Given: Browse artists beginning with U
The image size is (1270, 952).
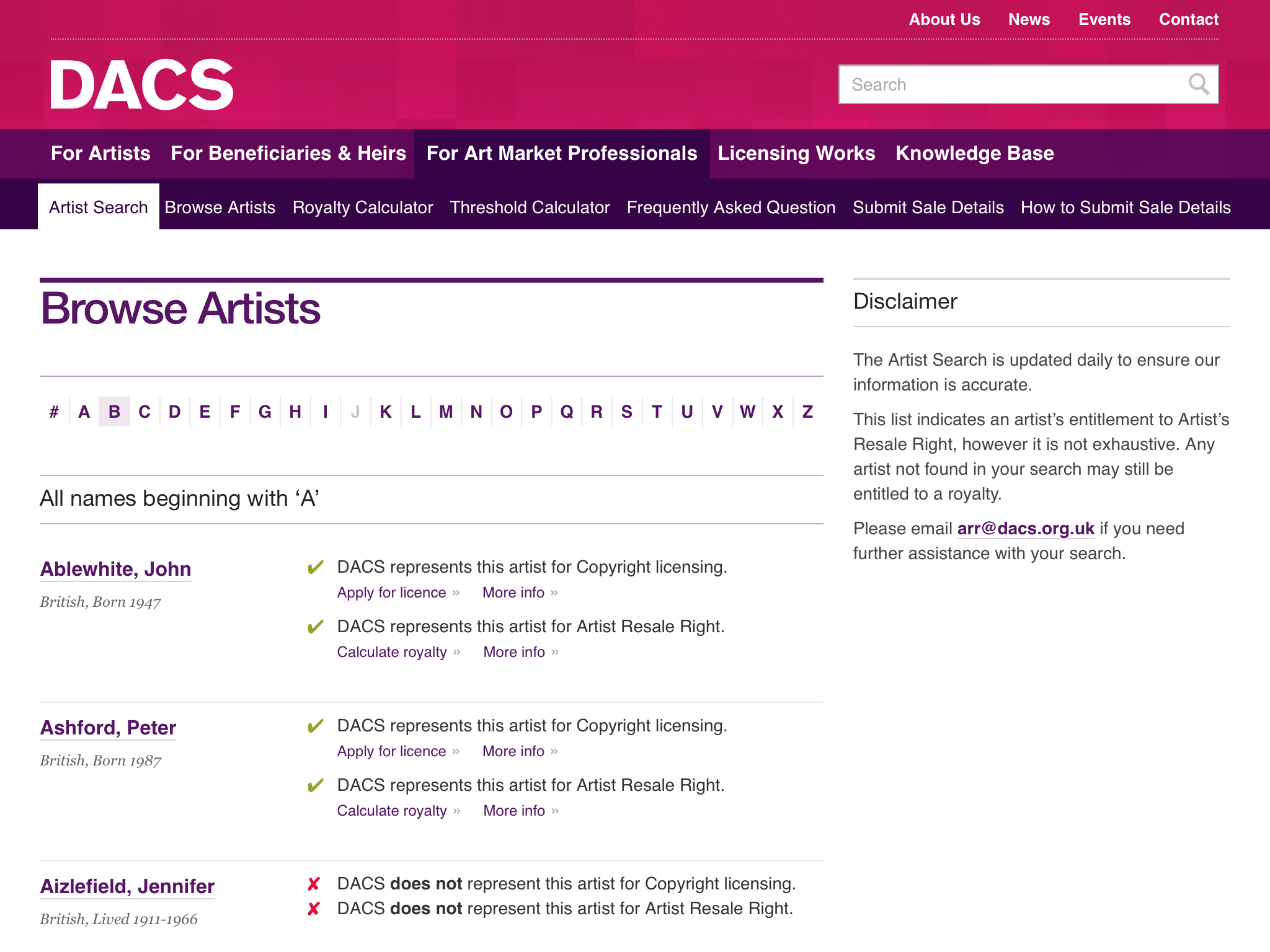Looking at the screenshot, I should tap(687, 412).
